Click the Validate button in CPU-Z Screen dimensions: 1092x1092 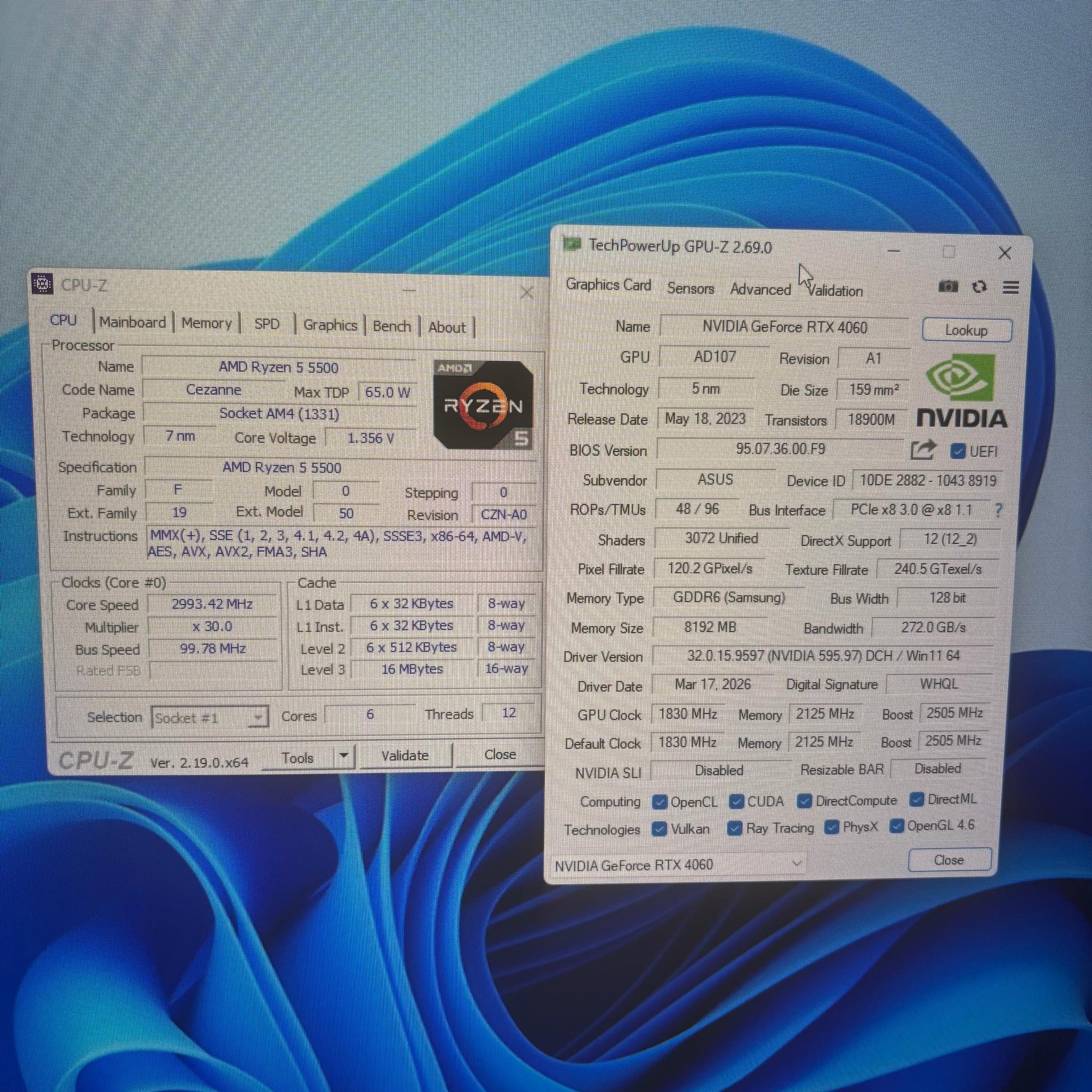405,755
